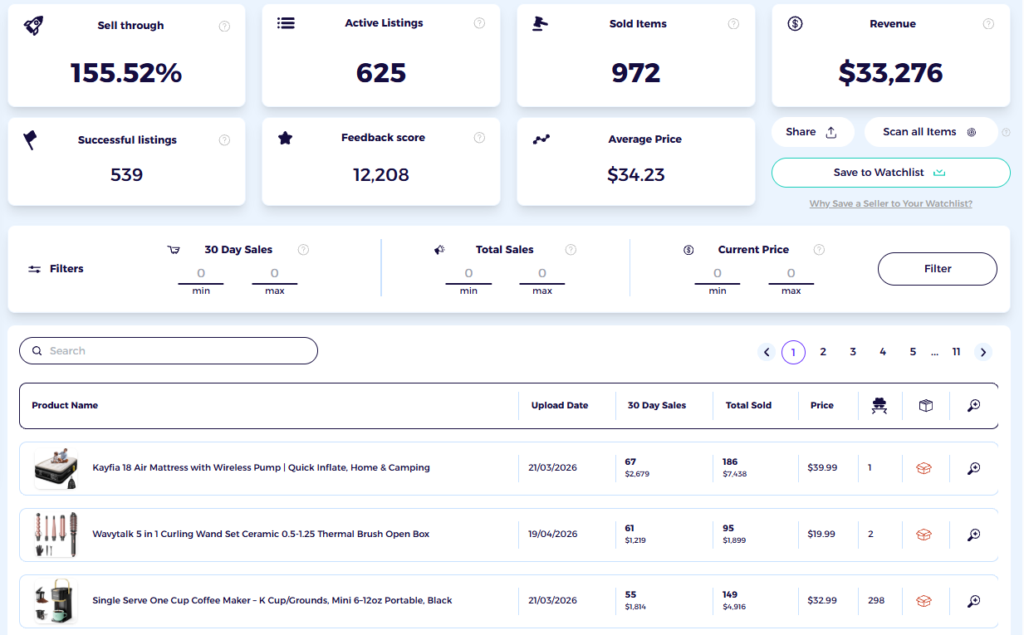This screenshot has height=635, width=1024.
Task: Click the magnifier icon in Wavytalk Curling Wand row
Action: click(x=973, y=535)
